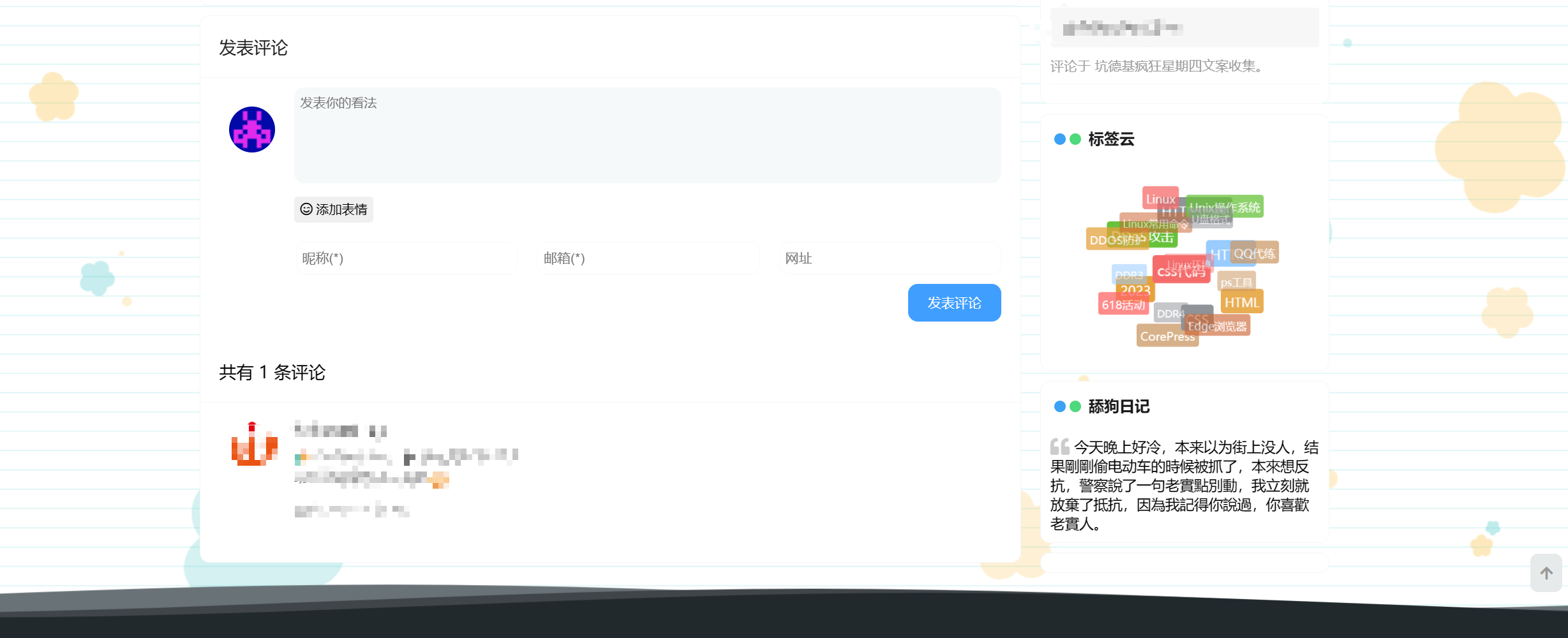Click the purple pixel avatar in the comment form

[x=251, y=130]
